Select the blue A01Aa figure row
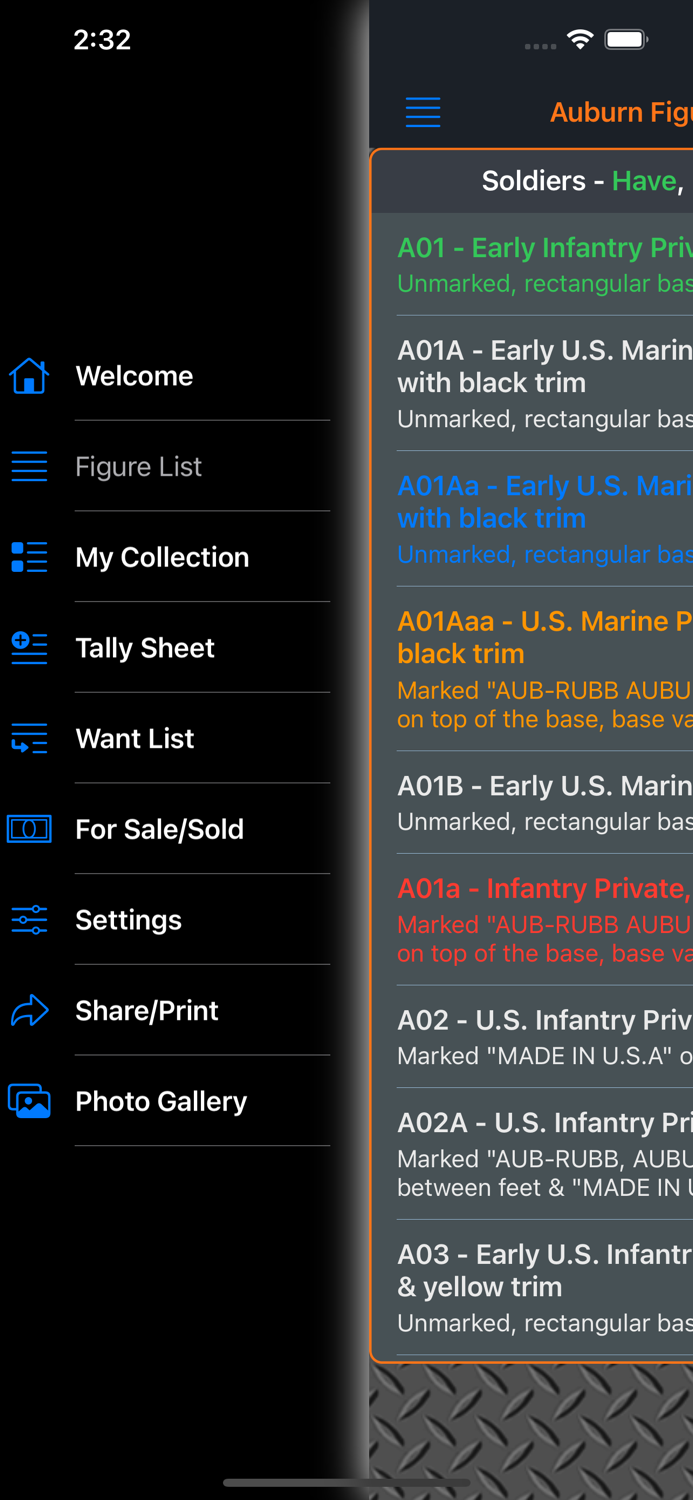The width and height of the screenshot is (693, 1500). click(533, 519)
